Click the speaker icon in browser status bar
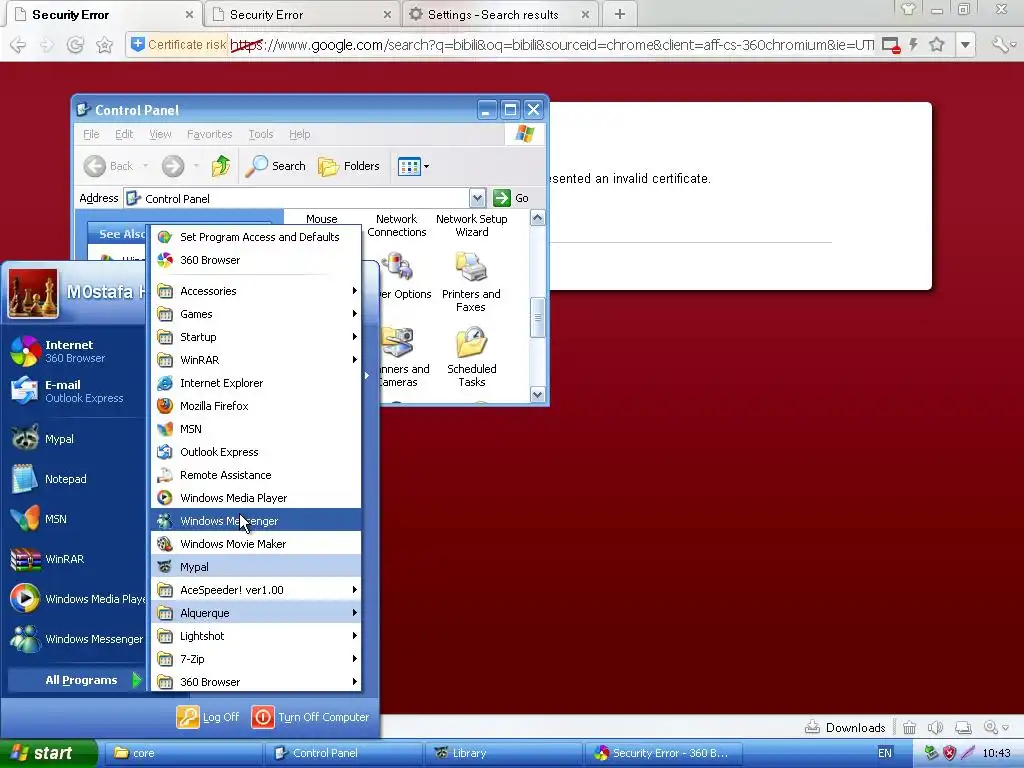This screenshot has width=1024, height=768. [936, 728]
